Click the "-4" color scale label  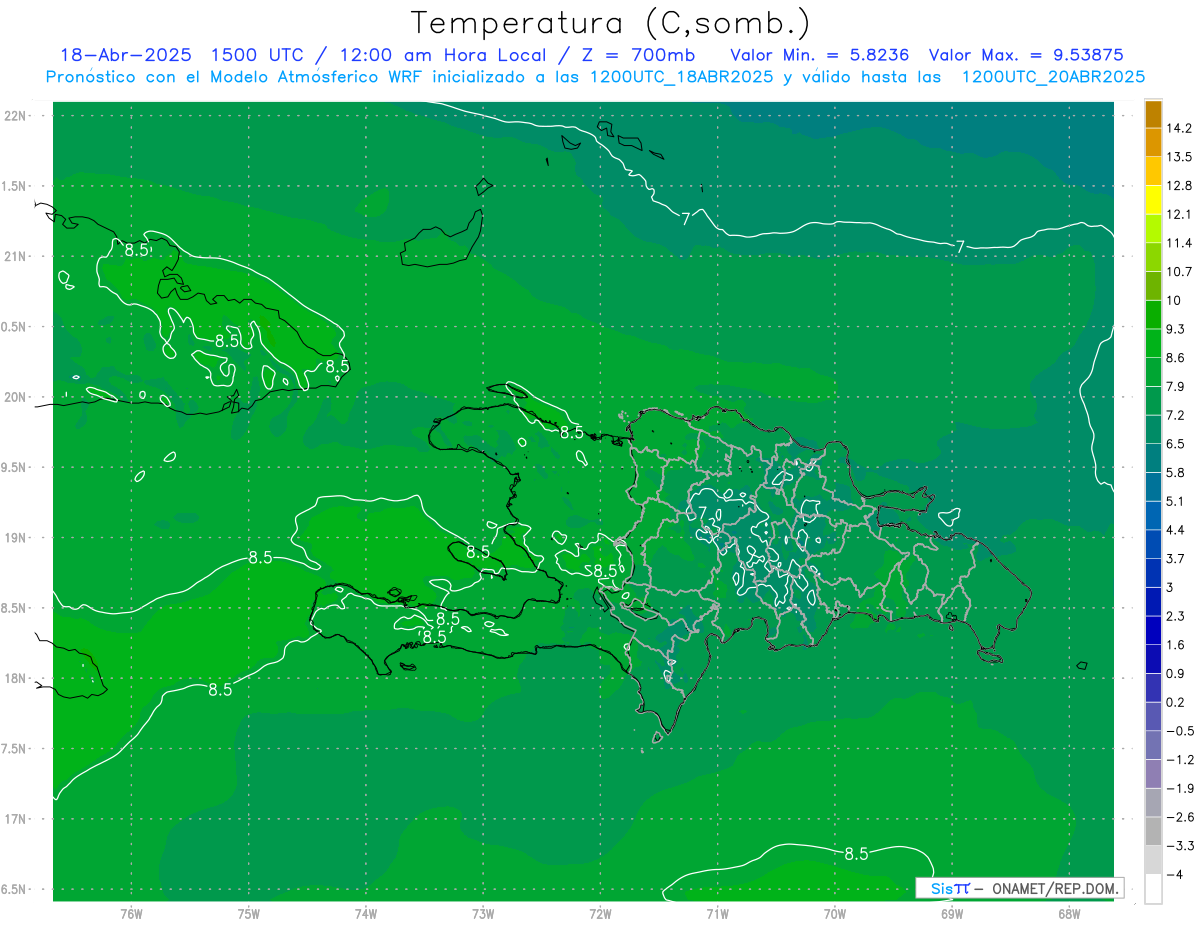1176,874
